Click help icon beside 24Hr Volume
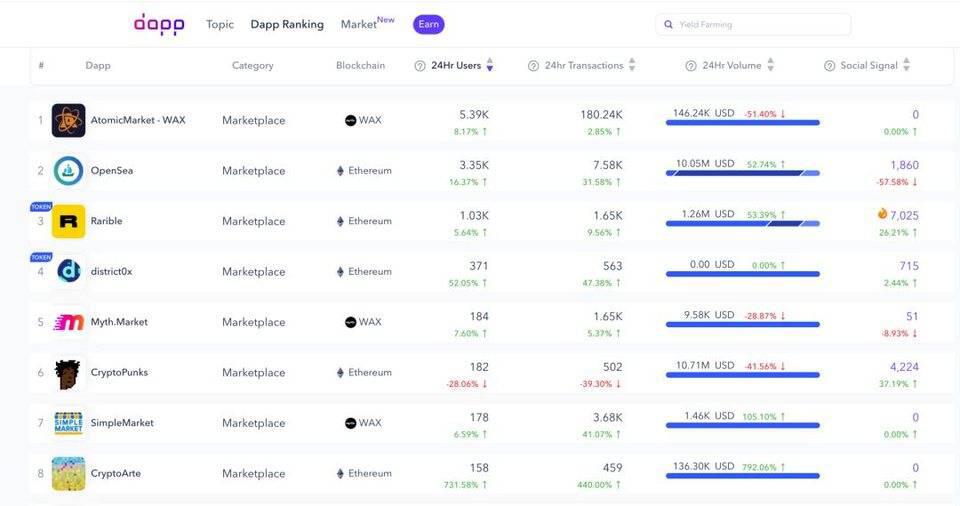The height and width of the screenshot is (506, 960). [691, 66]
